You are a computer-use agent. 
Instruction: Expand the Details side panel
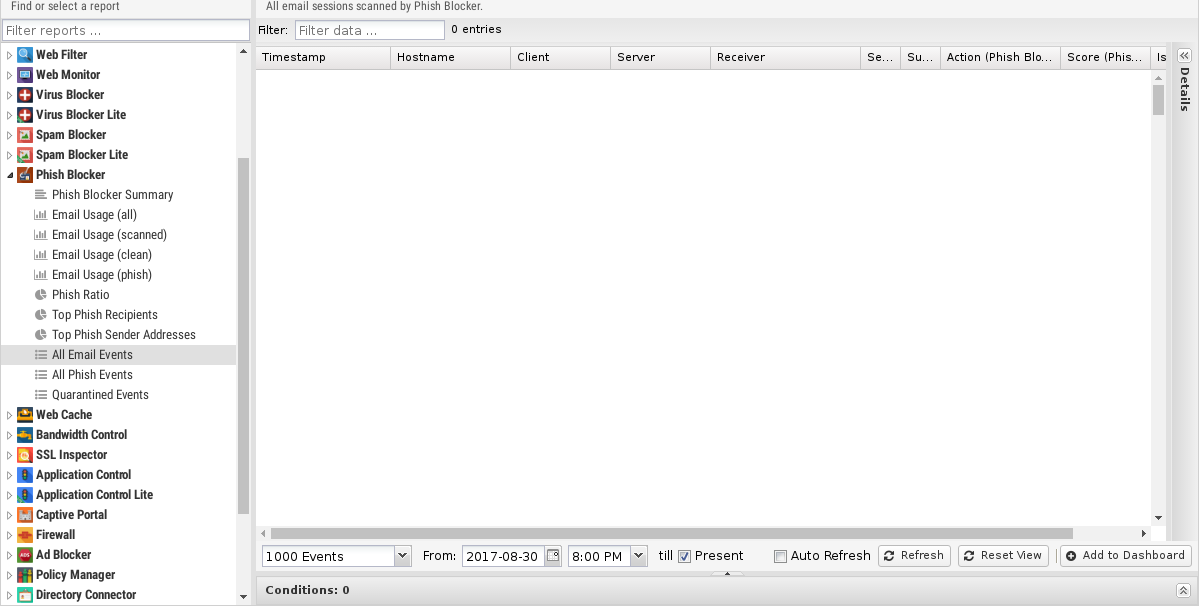[x=1184, y=57]
